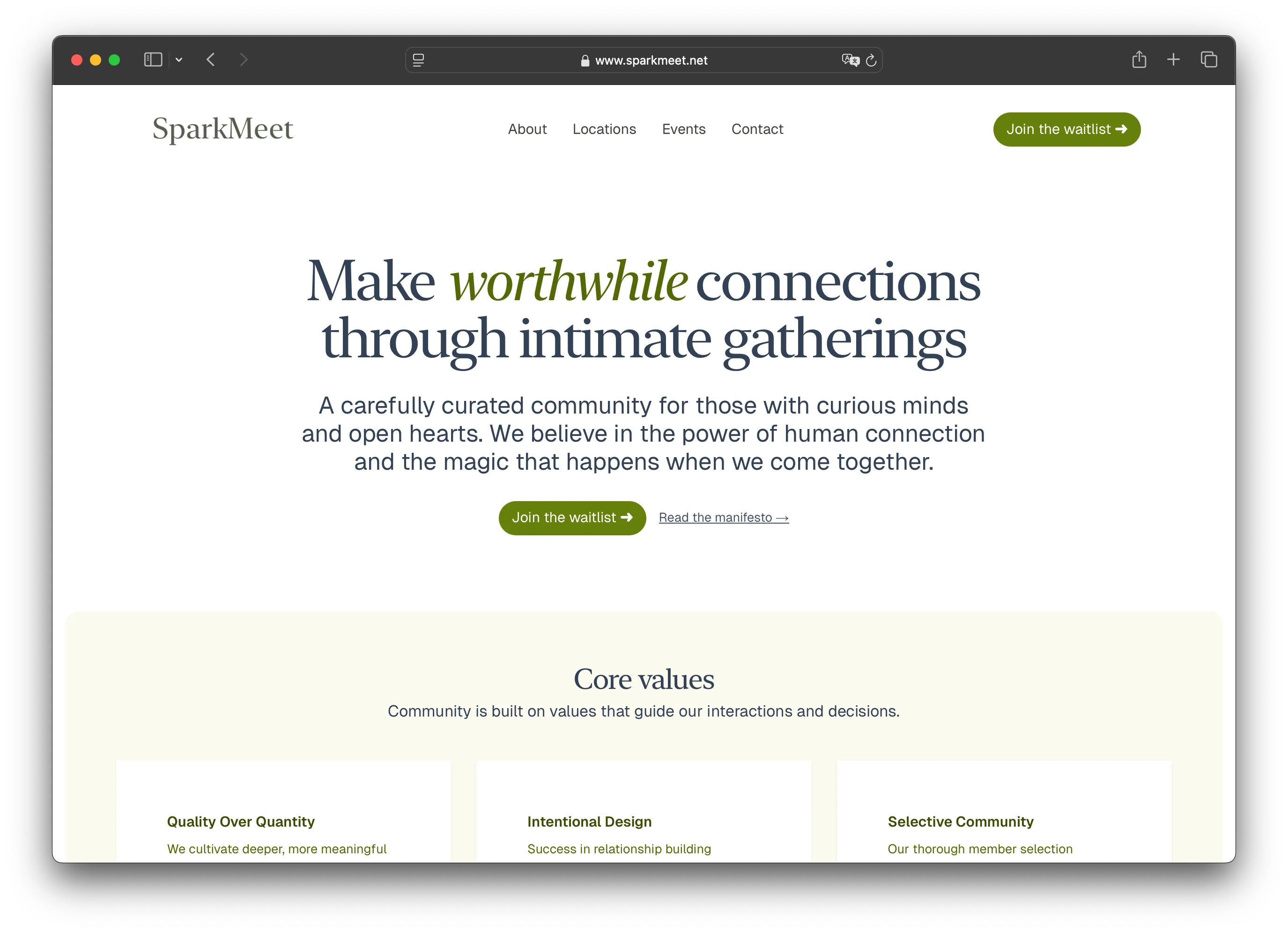Click the SparkMeet logo in header
Viewport: 1288px width, 932px height.
click(222, 128)
